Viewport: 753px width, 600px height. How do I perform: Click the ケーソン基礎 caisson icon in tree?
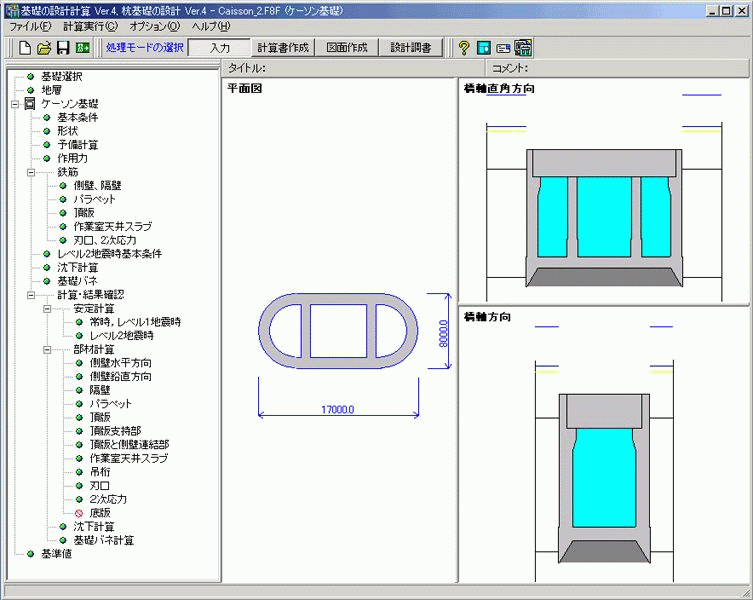(x=30, y=103)
